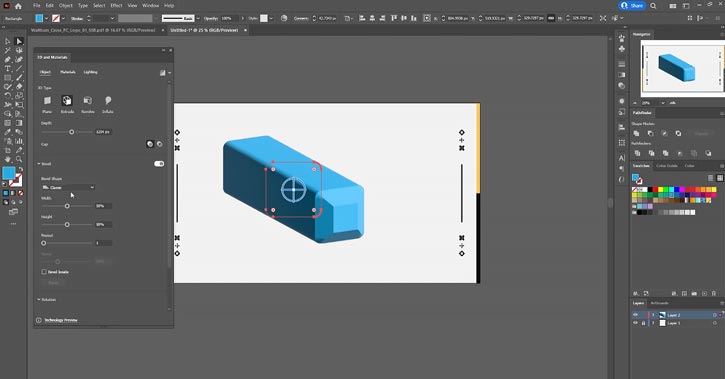
Task: Expand the Rotation section
Action: coord(39,300)
